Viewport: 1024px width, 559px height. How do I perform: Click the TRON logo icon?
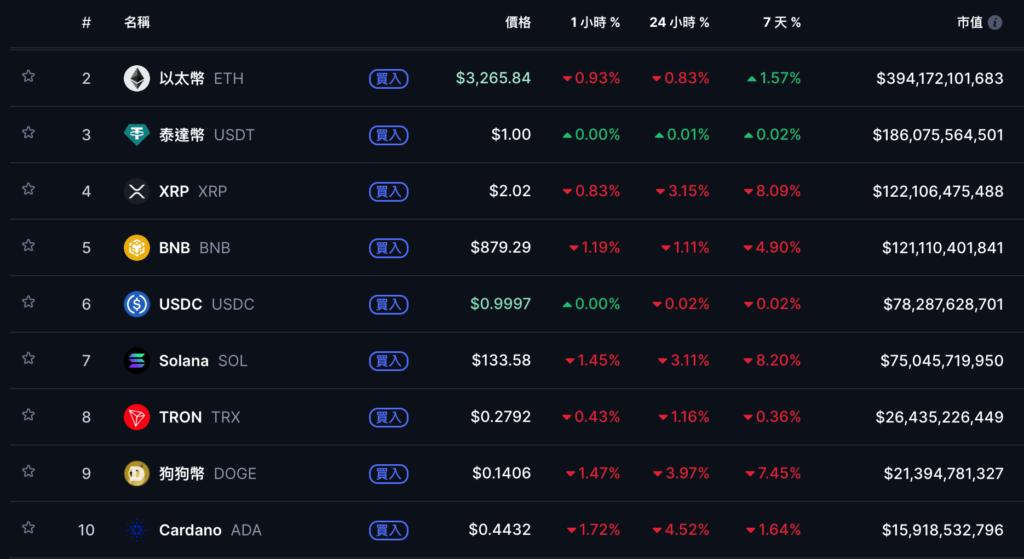(x=136, y=417)
